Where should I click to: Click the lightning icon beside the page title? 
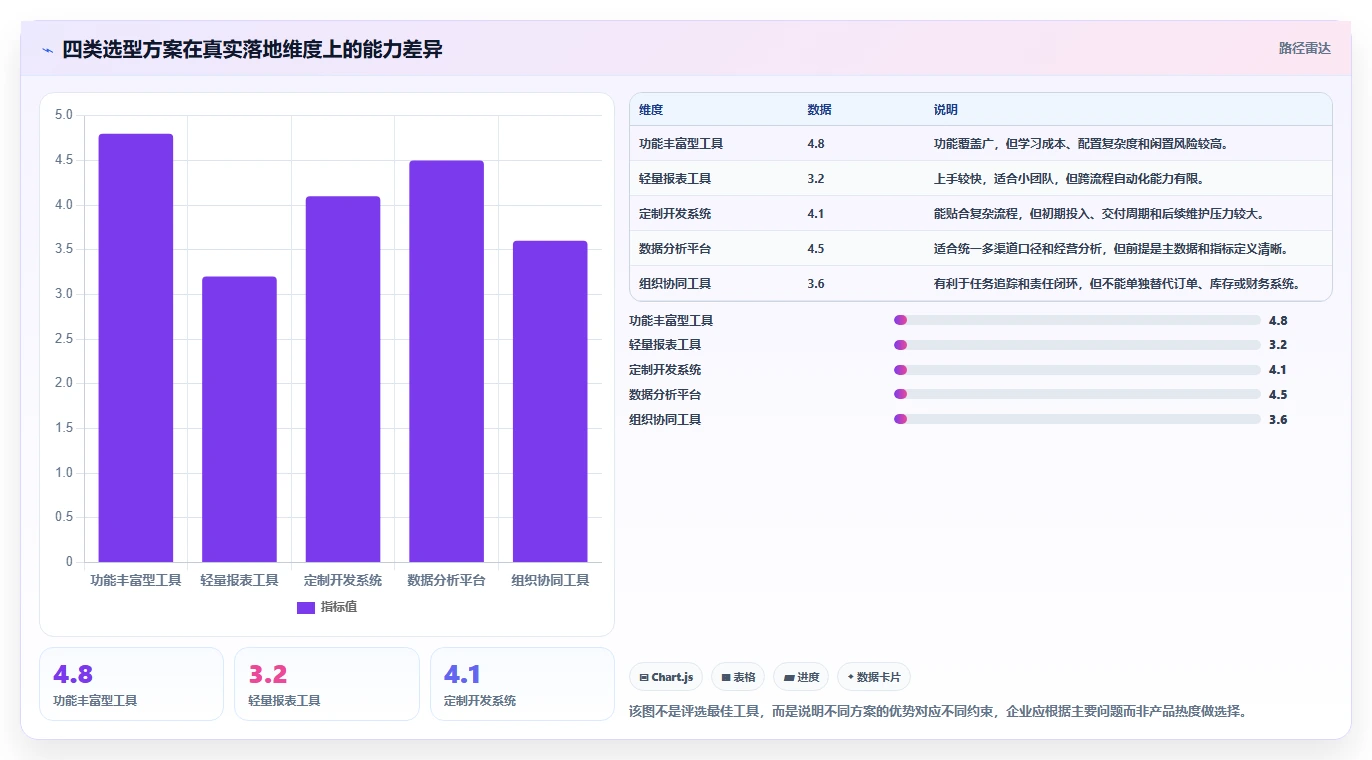pyautogui.click(x=47, y=50)
